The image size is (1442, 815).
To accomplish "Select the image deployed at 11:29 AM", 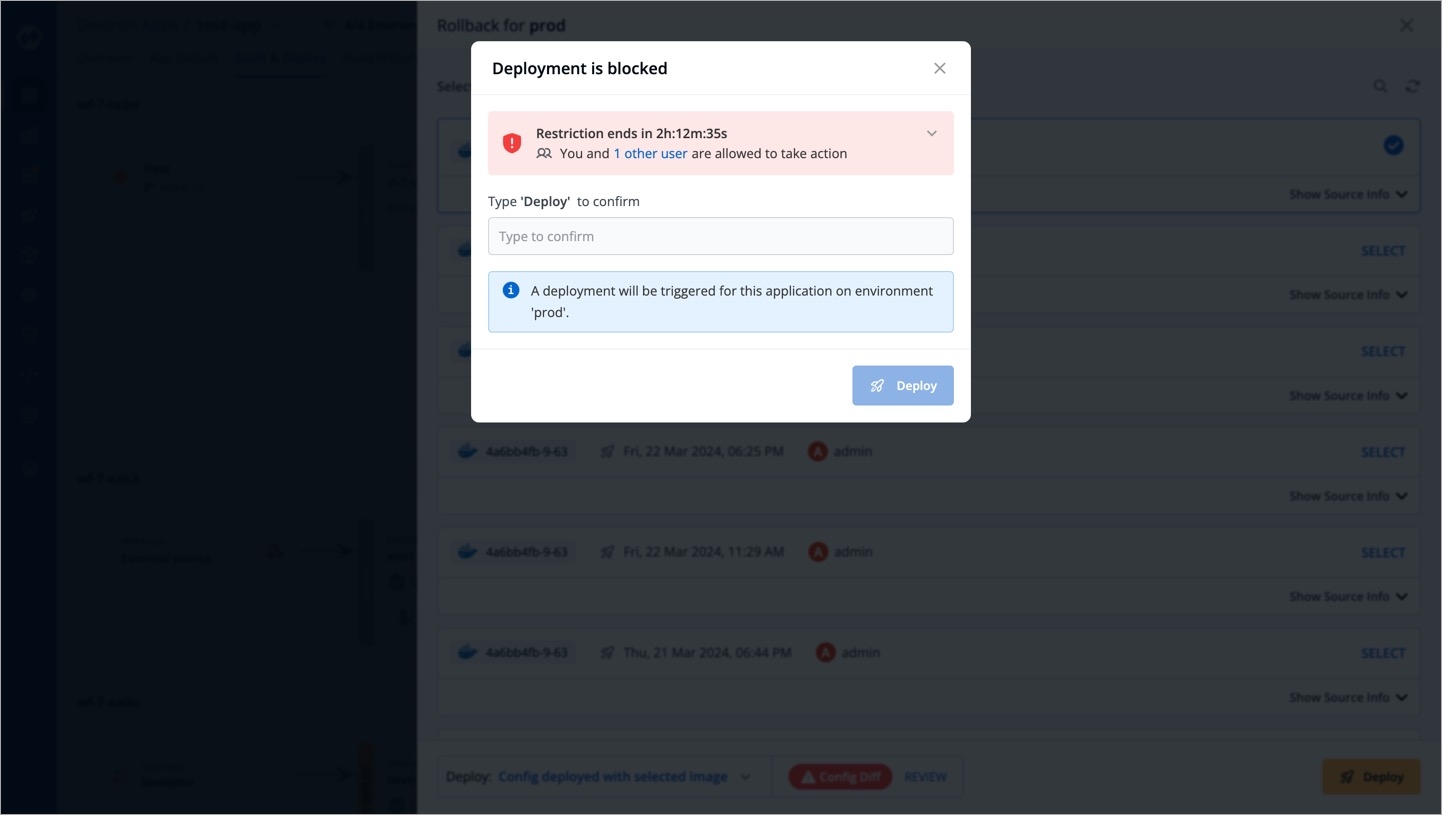I will [x=1383, y=552].
